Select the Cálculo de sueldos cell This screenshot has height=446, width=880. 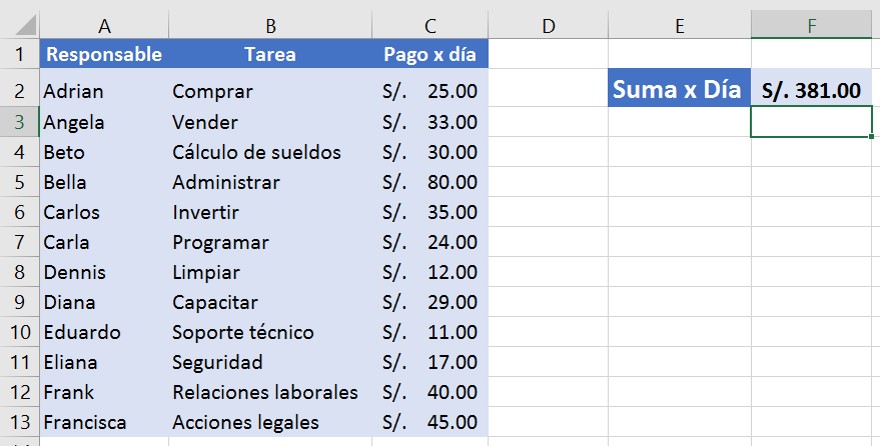coord(270,152)
